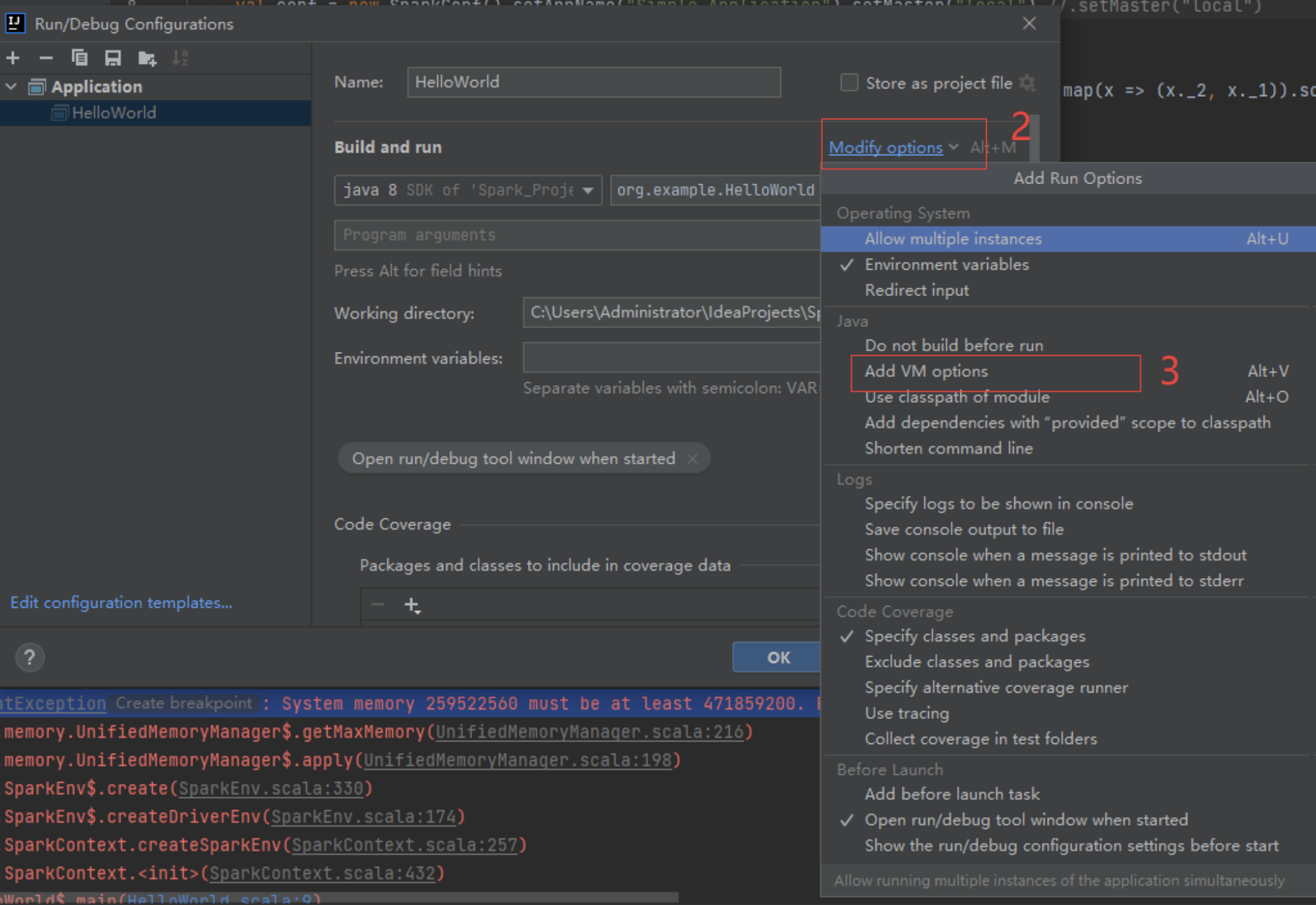Image resolution: width=1316 pixels, height=905 pixels.
Task: Select Add VM options menu entry
Action: pos(926,371)
